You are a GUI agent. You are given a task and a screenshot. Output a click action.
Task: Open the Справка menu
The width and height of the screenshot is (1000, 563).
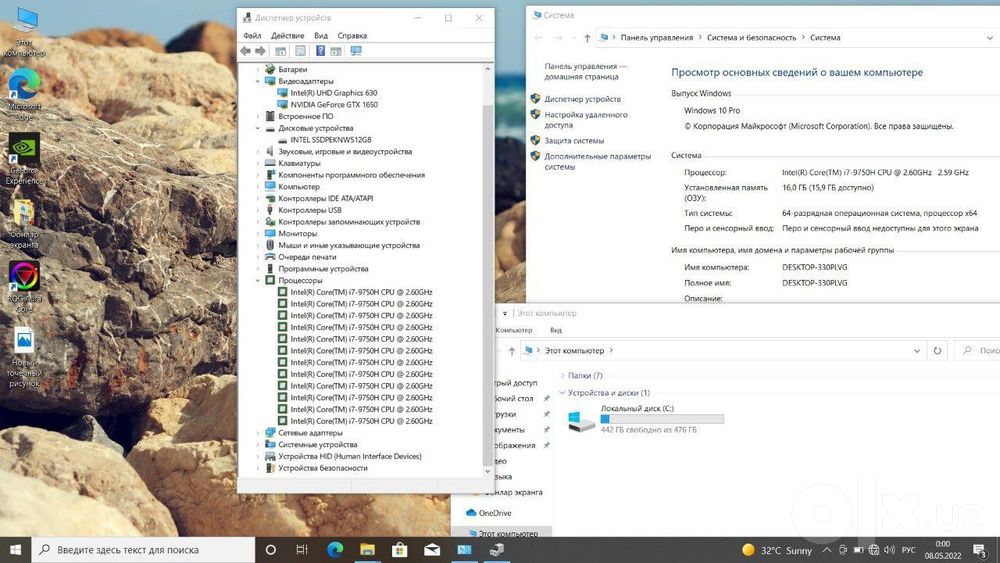pyautogui.click(x=352, y=36)
